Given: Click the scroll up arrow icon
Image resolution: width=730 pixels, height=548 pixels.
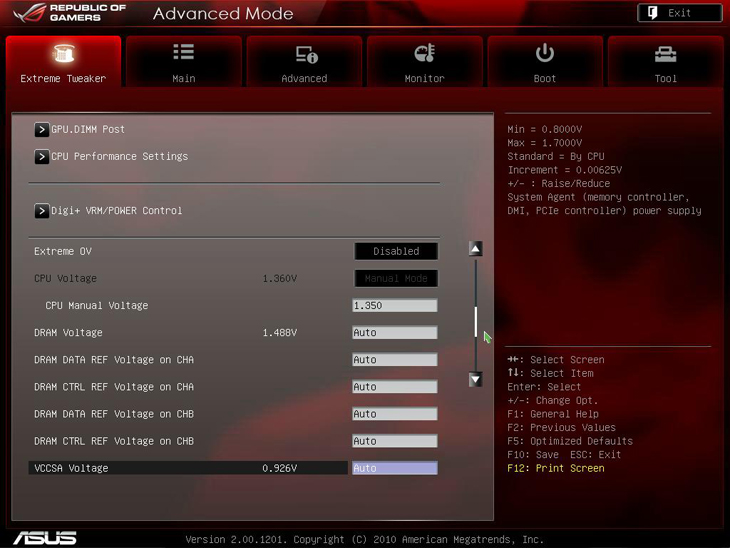Looking at the screenshot, I should click(475, 249).
